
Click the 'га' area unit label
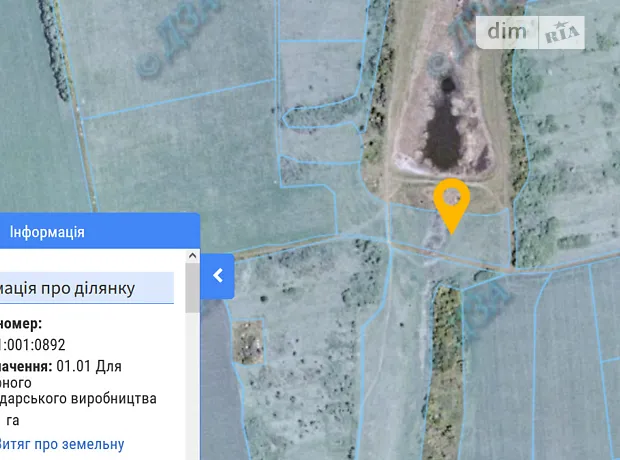click(x=13, y=420)
